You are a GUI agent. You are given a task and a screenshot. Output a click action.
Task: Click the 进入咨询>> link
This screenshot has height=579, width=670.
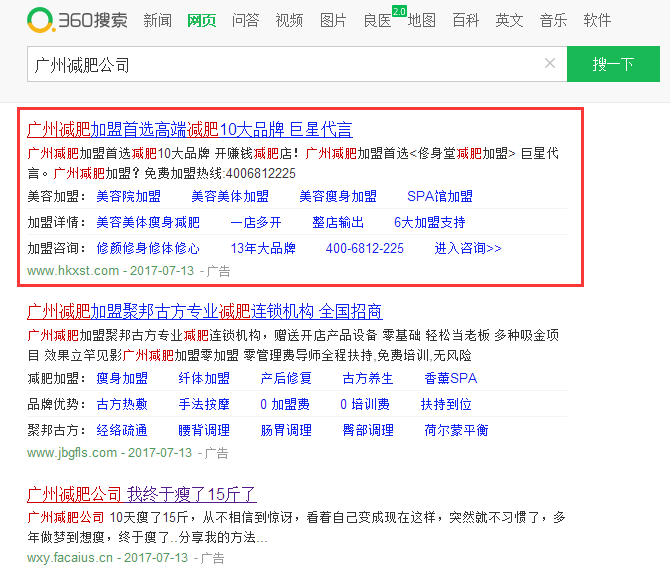(467, 248)
